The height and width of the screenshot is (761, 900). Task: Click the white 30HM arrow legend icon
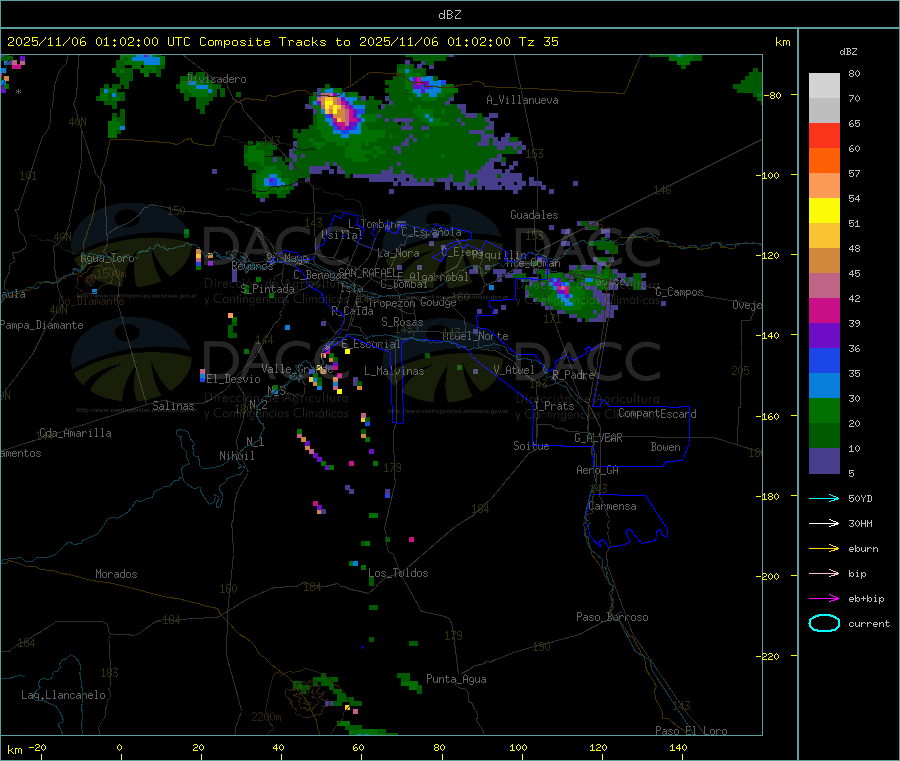coord(824,523)
